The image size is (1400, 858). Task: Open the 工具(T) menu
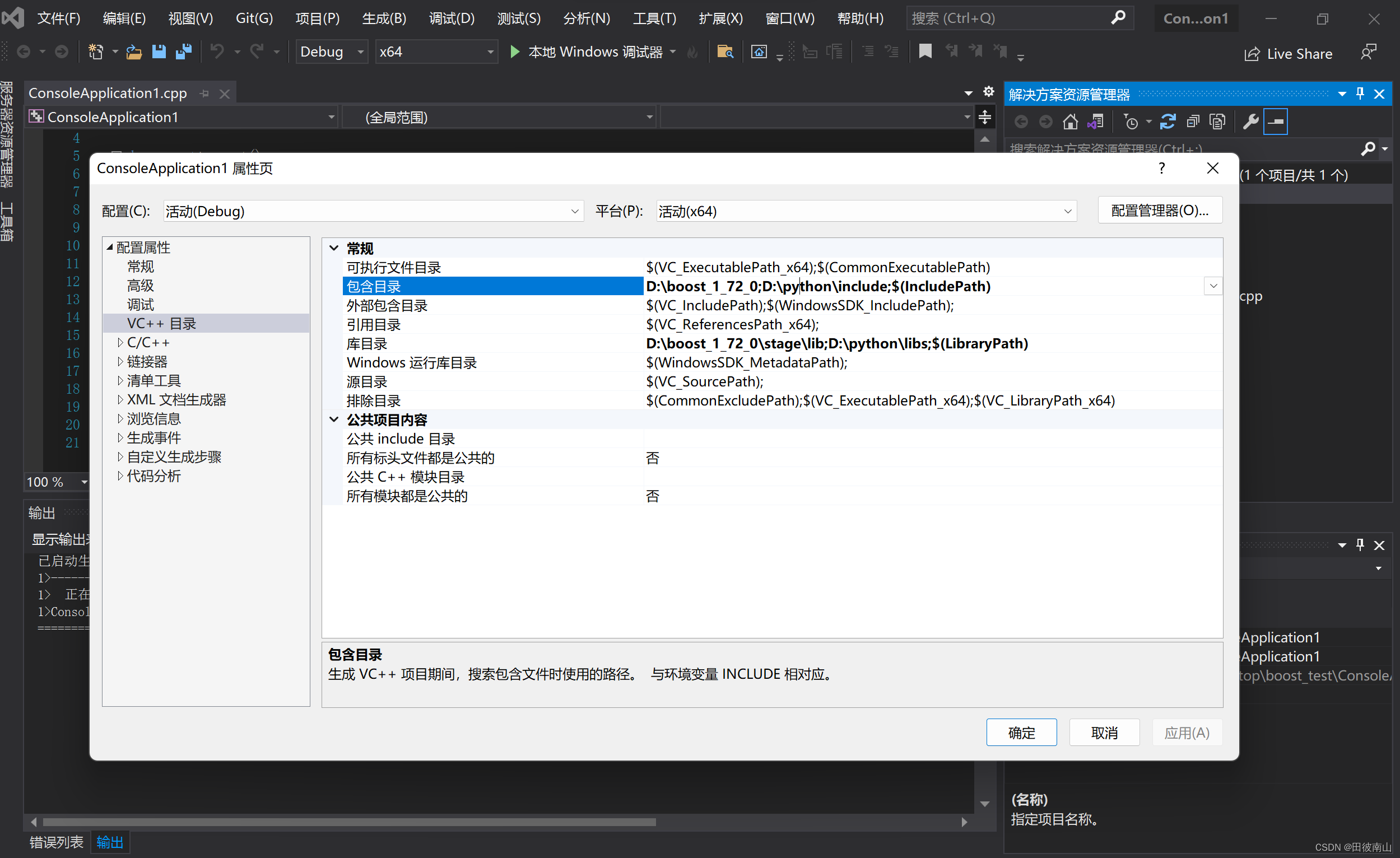[654, 18]
